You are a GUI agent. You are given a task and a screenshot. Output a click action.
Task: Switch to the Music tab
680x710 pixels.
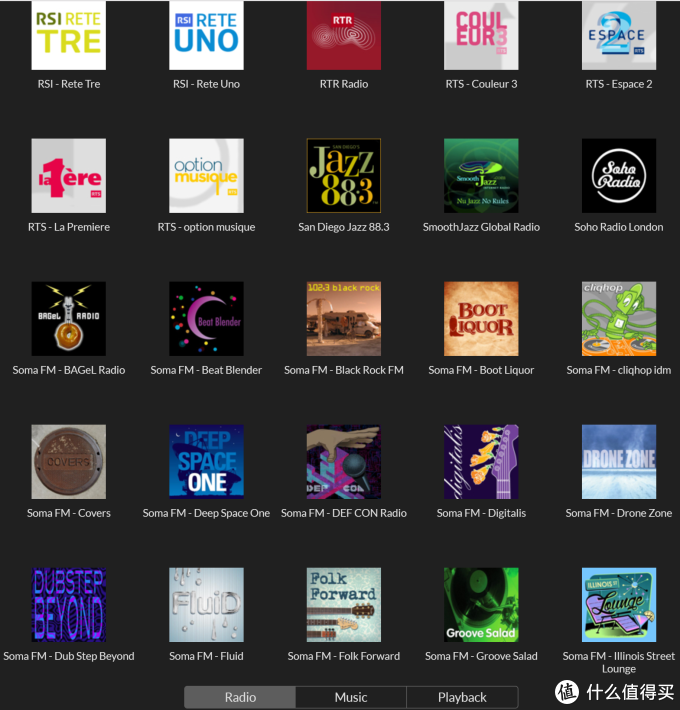[x=351, y=697]
